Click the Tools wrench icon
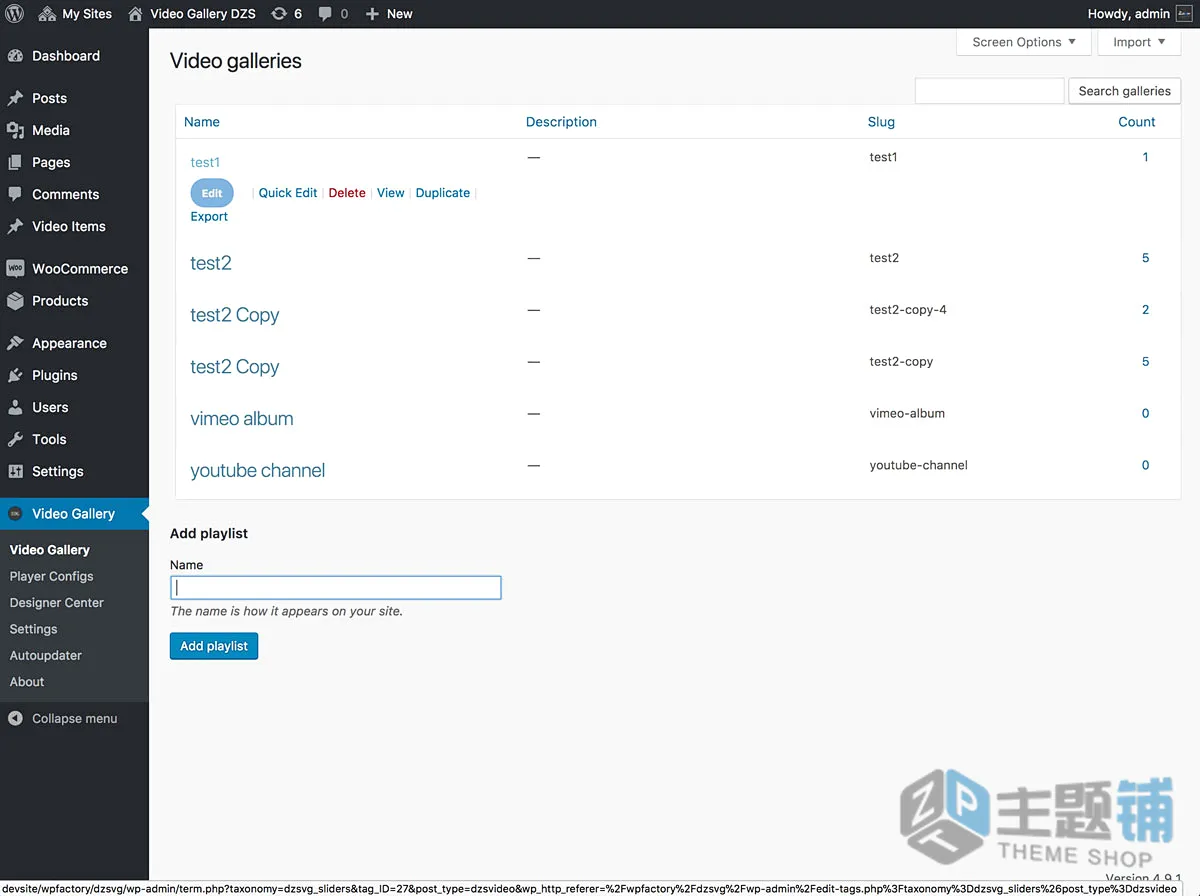 coord(15,439)
